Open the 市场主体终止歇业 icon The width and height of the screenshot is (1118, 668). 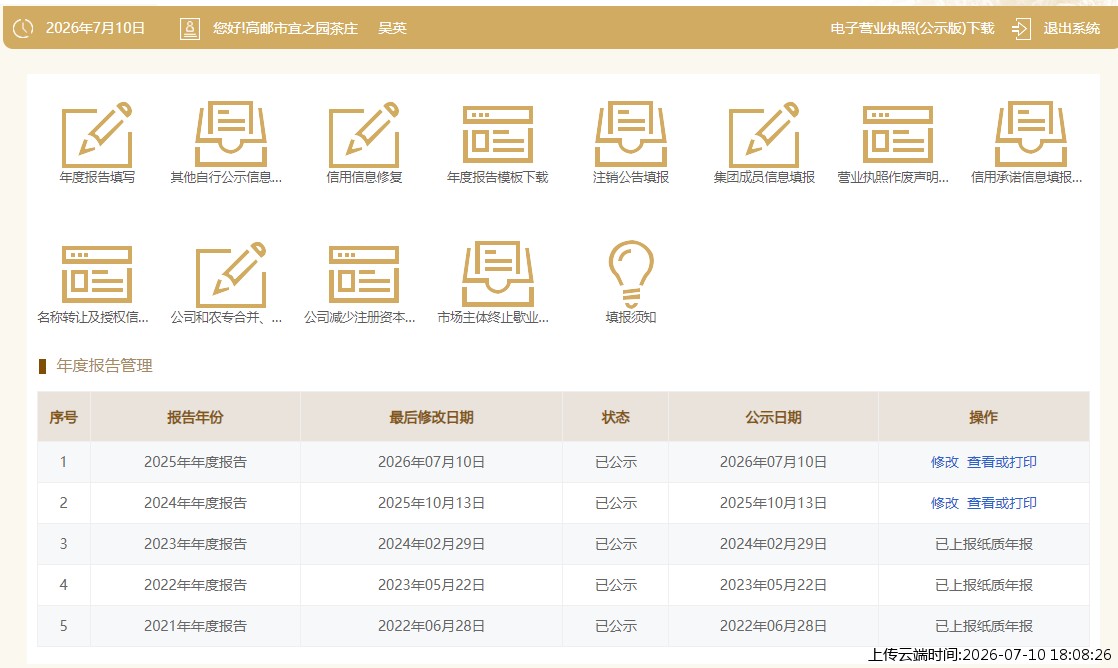[x=498, y=274]
